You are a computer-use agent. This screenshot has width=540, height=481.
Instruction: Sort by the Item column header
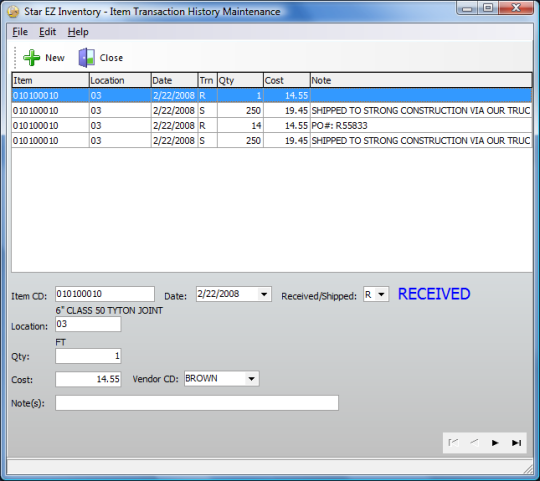[x=50, y=80]
